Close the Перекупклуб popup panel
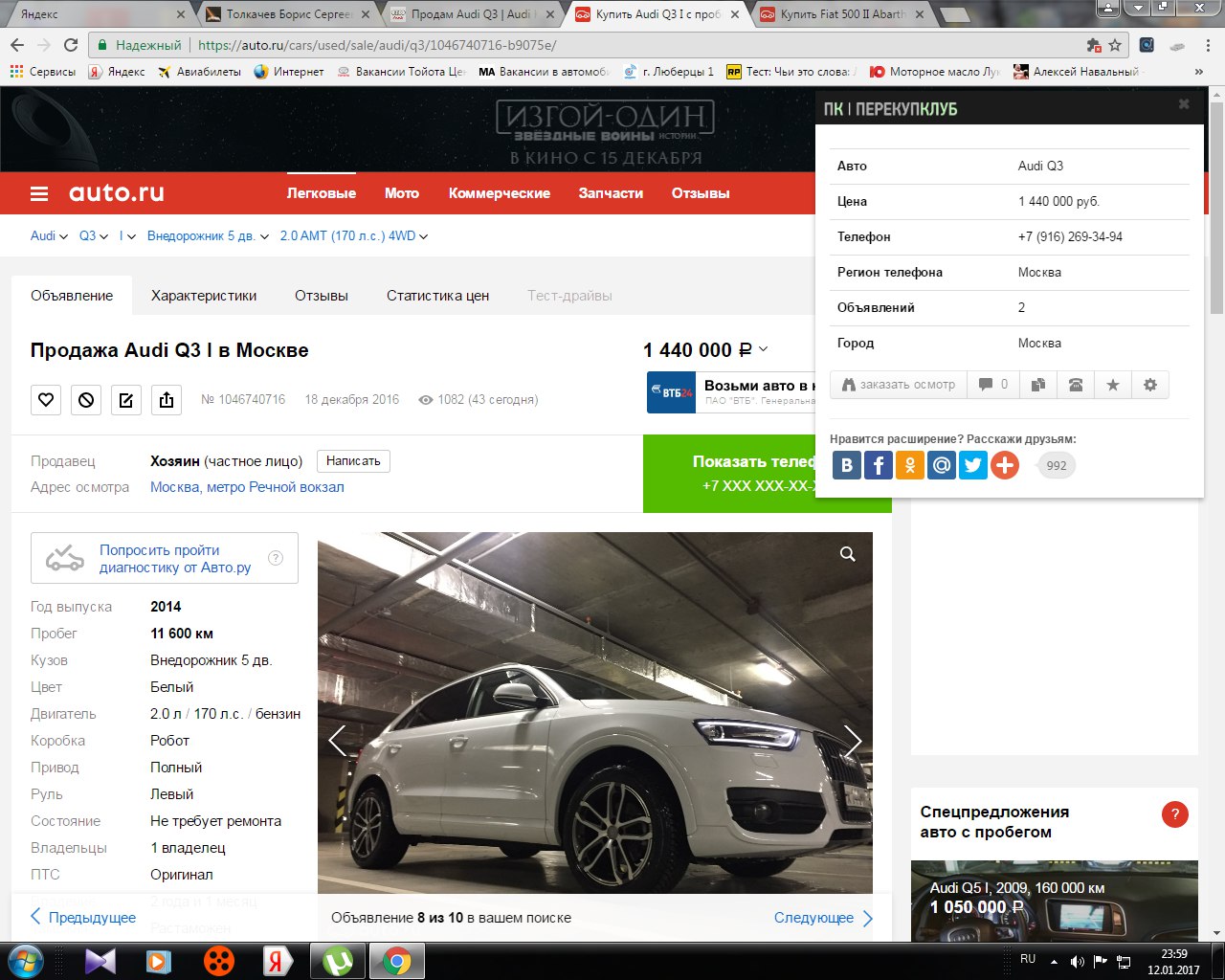The width and height of the screenshot is (1225, 980). (1184, 103)
